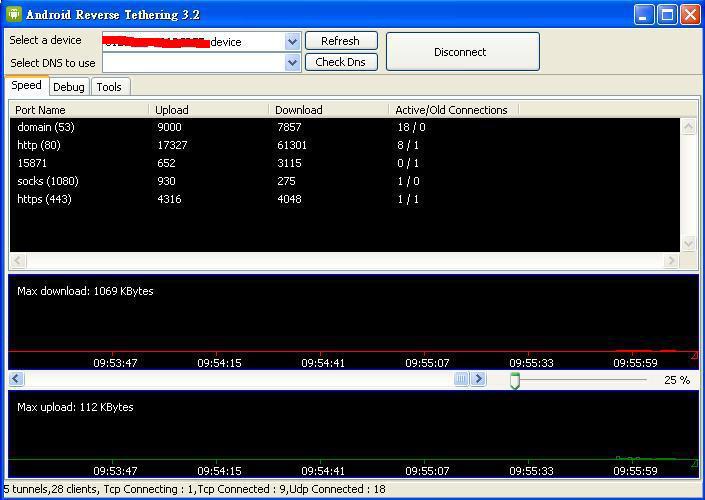Sort by Download column header
This screenshot has width=705, height=500.
pyautogui.click(x=329, y=110)
